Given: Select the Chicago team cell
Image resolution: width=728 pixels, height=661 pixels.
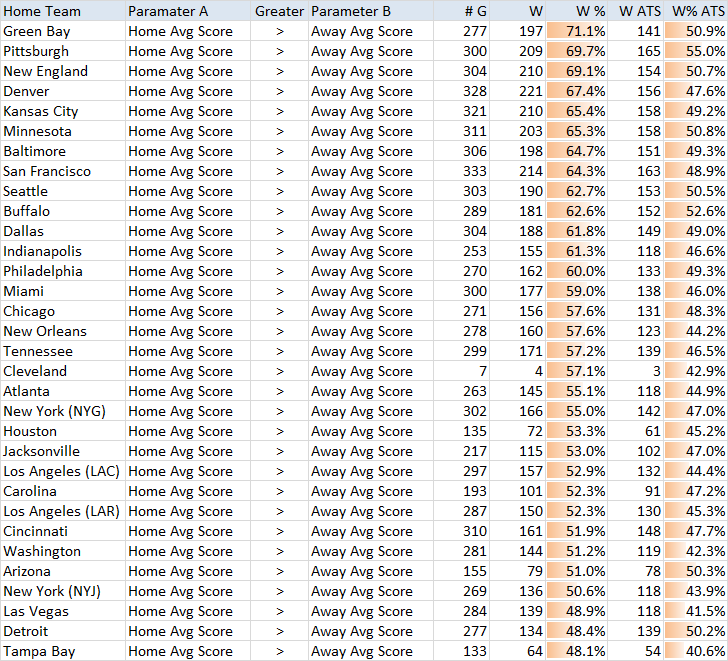Looking at the screenshot, I should pyautogui.click(x=63, y=311).
